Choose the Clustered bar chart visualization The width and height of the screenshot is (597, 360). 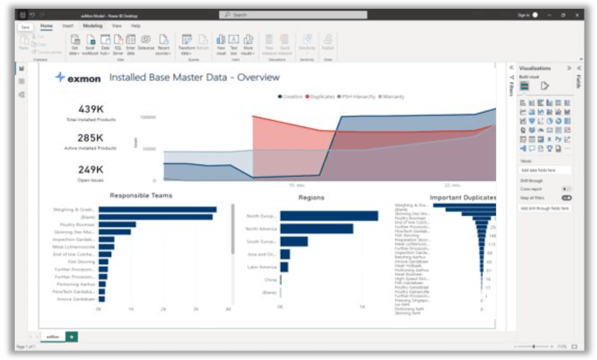(540, 103)
